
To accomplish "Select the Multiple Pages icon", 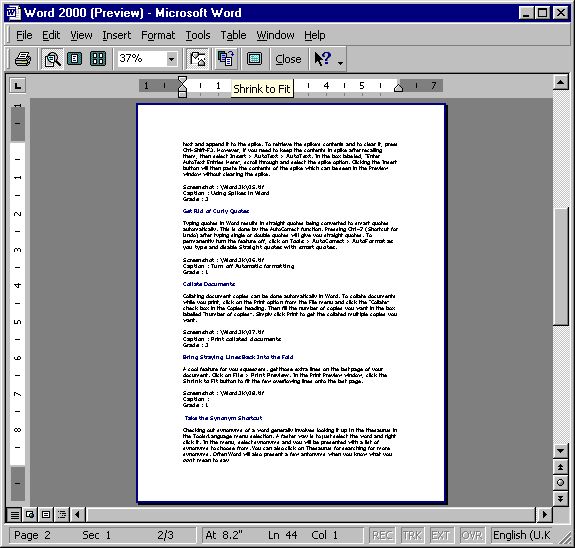I will click(x=98, y=59).
